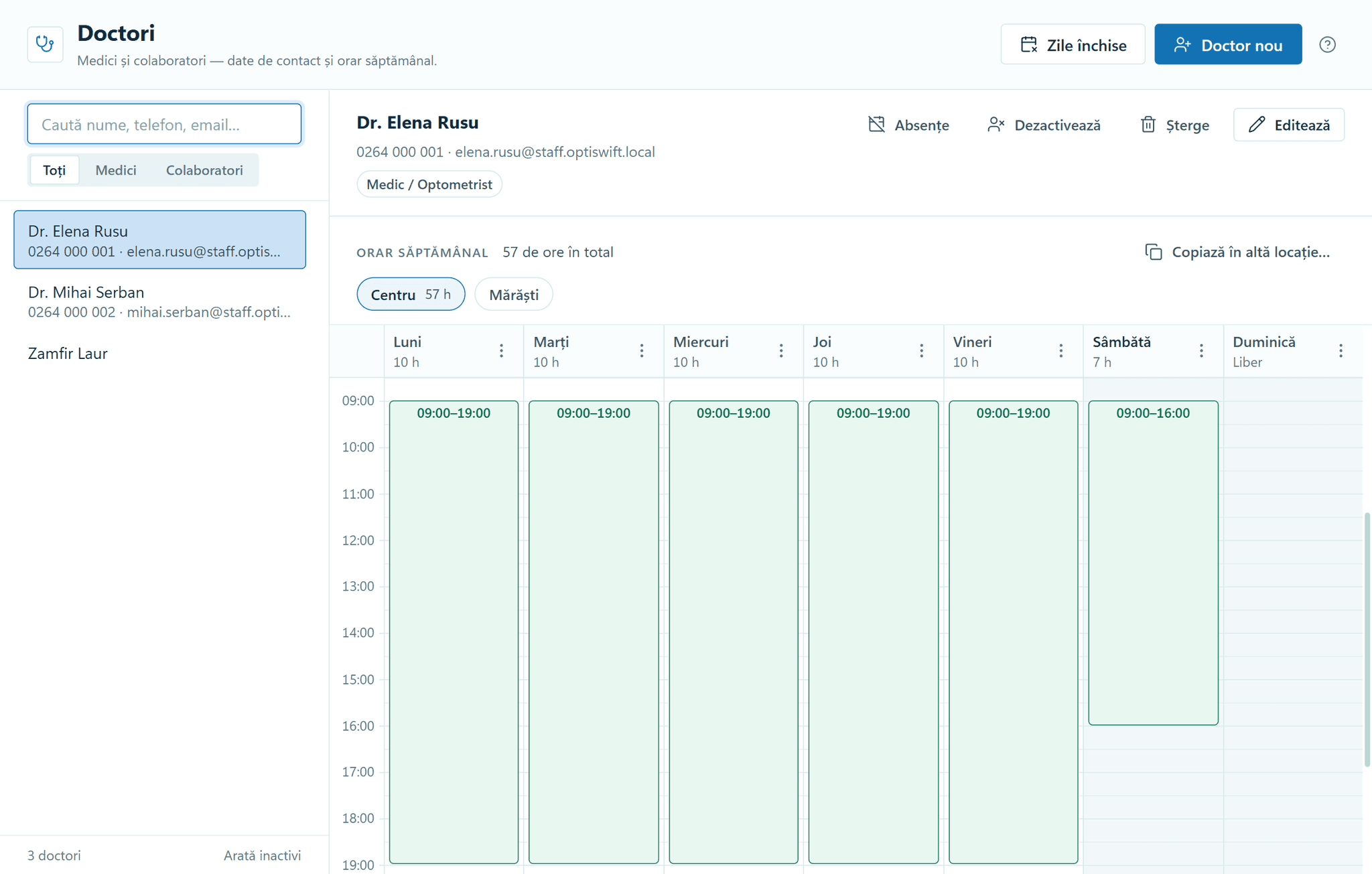Open the help question mark icon

(x=1327, y=45)
